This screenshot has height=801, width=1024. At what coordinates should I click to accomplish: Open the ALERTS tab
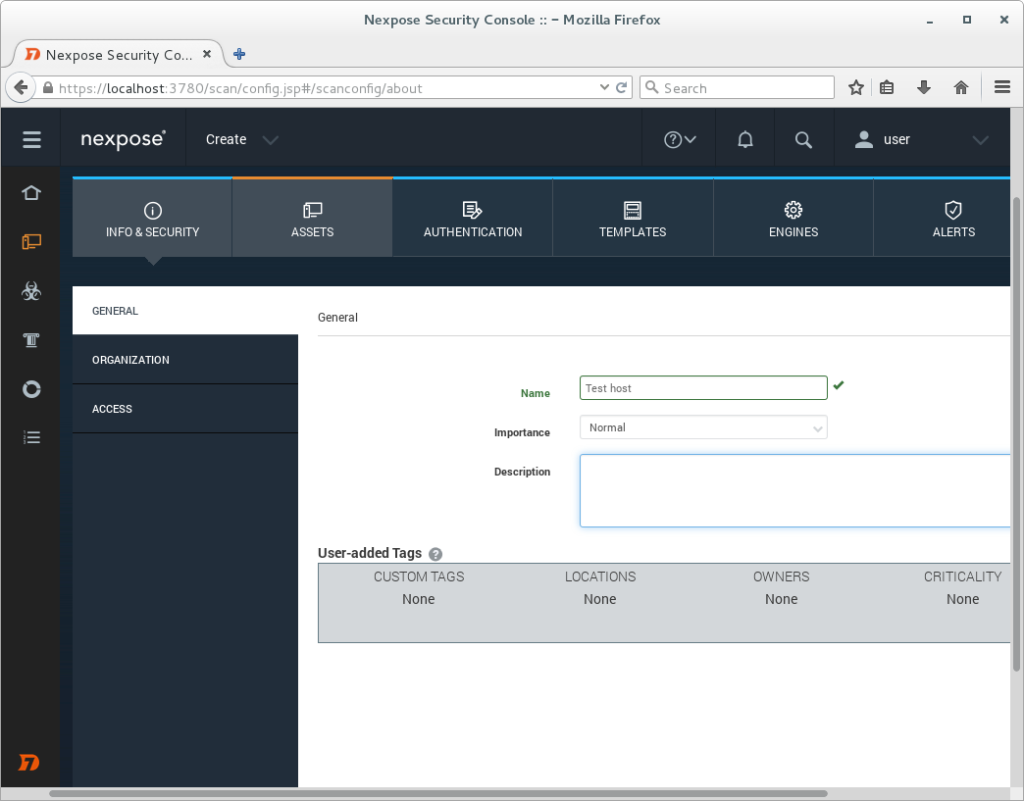953,217
